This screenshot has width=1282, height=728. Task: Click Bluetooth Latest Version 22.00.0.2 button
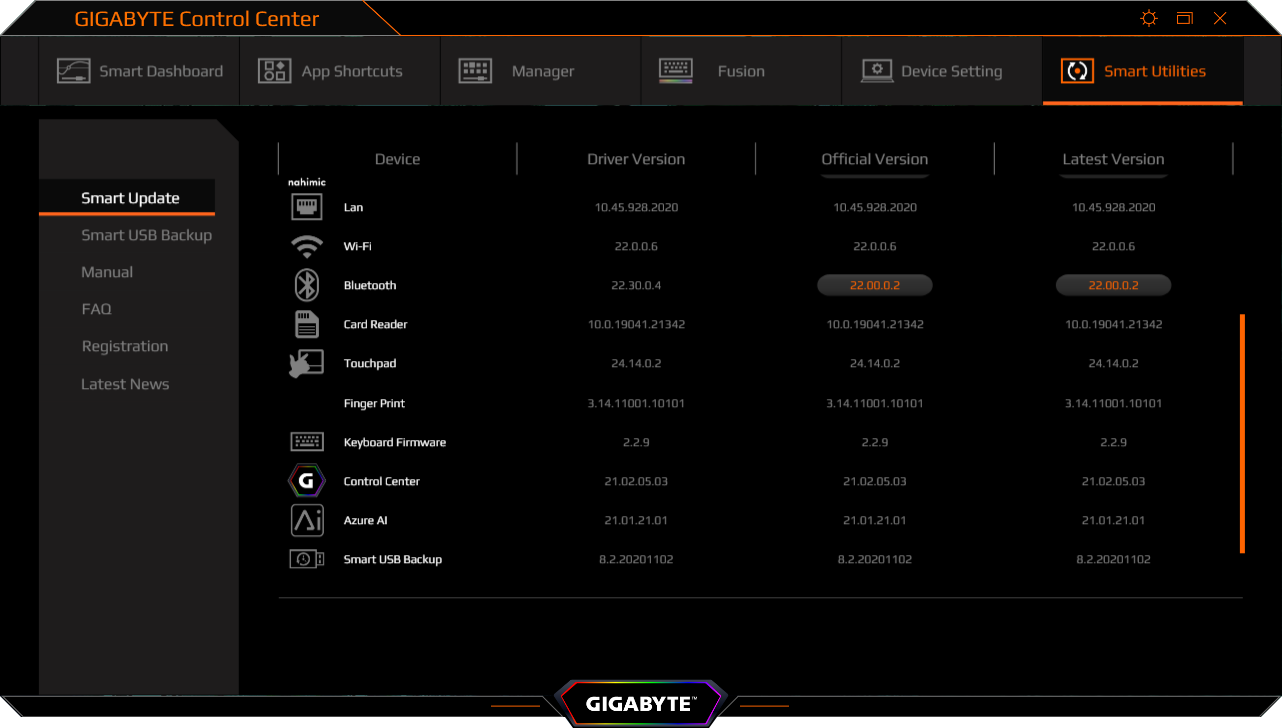click(1113, 285)
